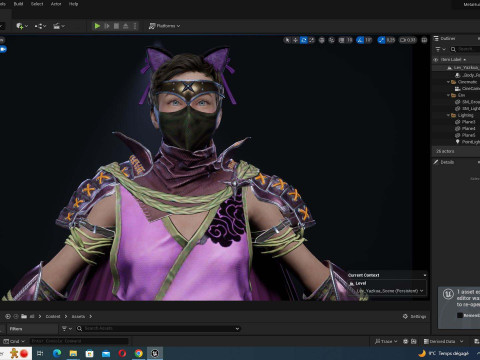Collapse the Cinematic folder in Outliner
Image resolution: width=480 pixels, height=360 pixels.
pos(448,82)
